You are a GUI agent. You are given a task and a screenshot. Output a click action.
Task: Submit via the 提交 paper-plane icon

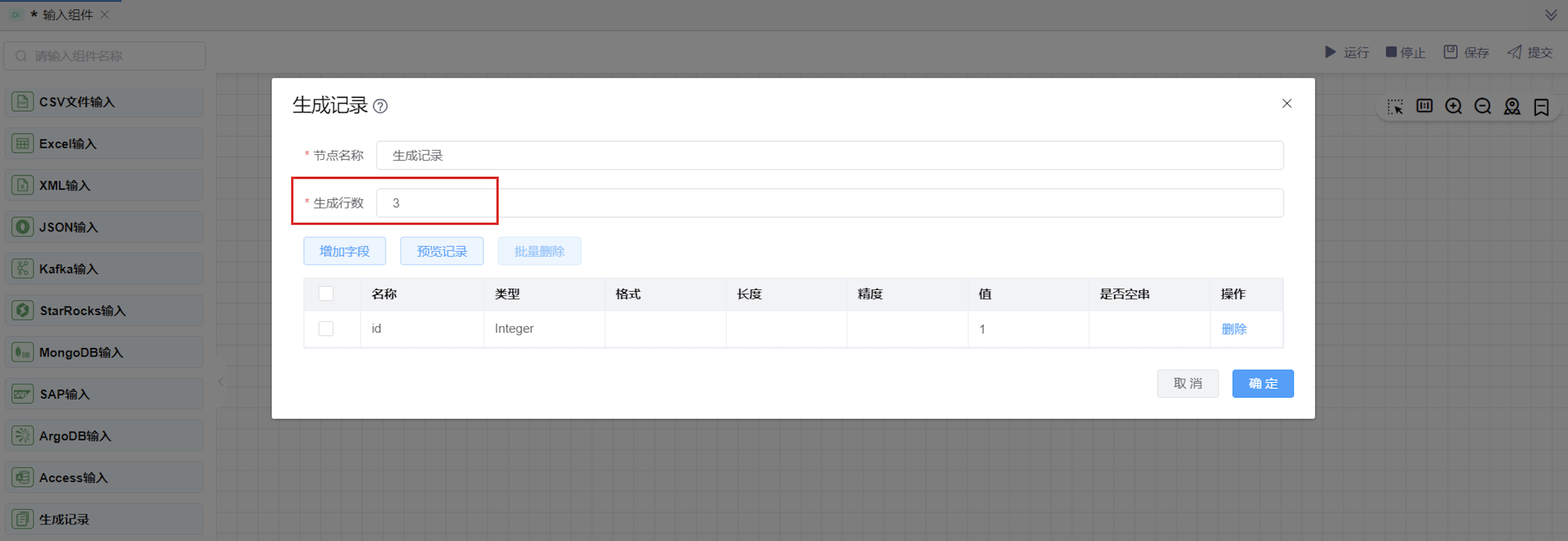click(x=1514, y=53)
